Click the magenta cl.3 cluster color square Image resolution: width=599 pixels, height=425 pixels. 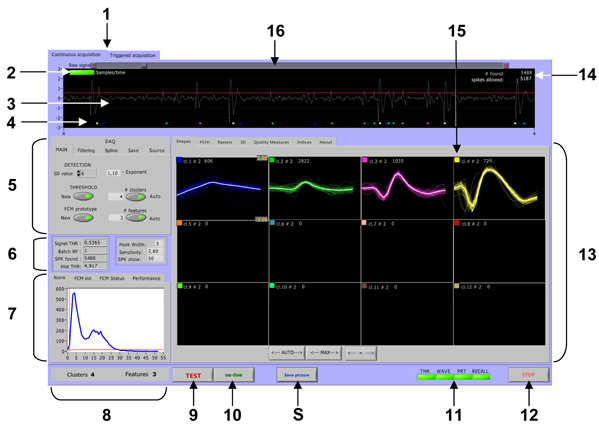pos(364,160)
